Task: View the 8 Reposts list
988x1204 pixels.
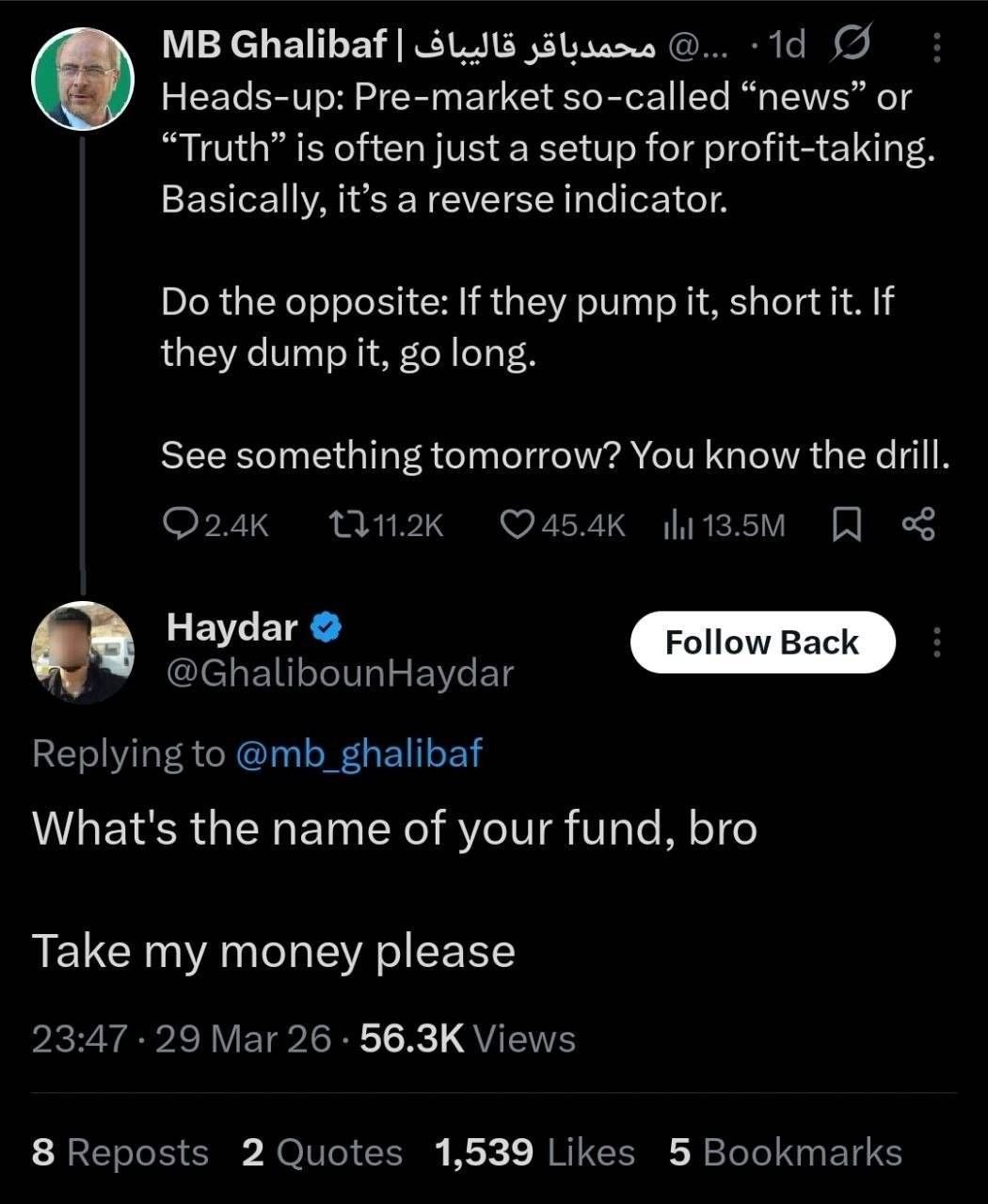Action: (x=120, y=1152)
